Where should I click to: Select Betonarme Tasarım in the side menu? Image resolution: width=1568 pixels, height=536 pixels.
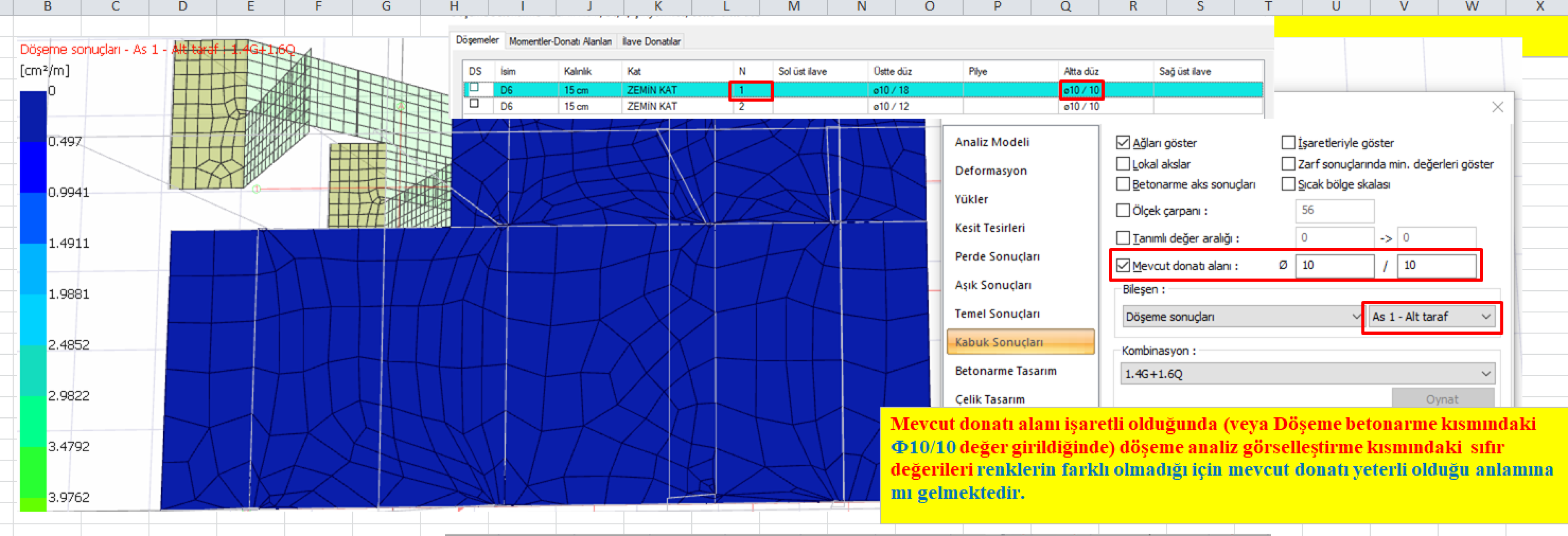pos(1006,370)
